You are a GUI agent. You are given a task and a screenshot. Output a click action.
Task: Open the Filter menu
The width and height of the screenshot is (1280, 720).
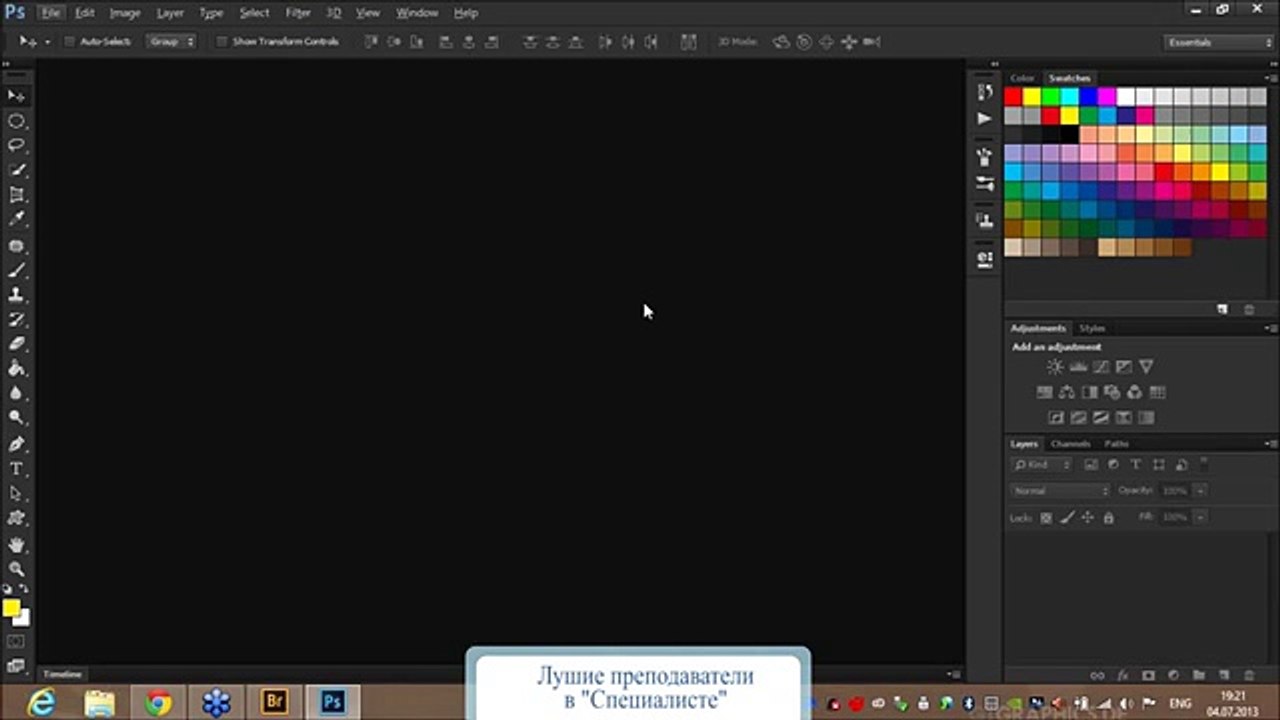coord(298,13)
